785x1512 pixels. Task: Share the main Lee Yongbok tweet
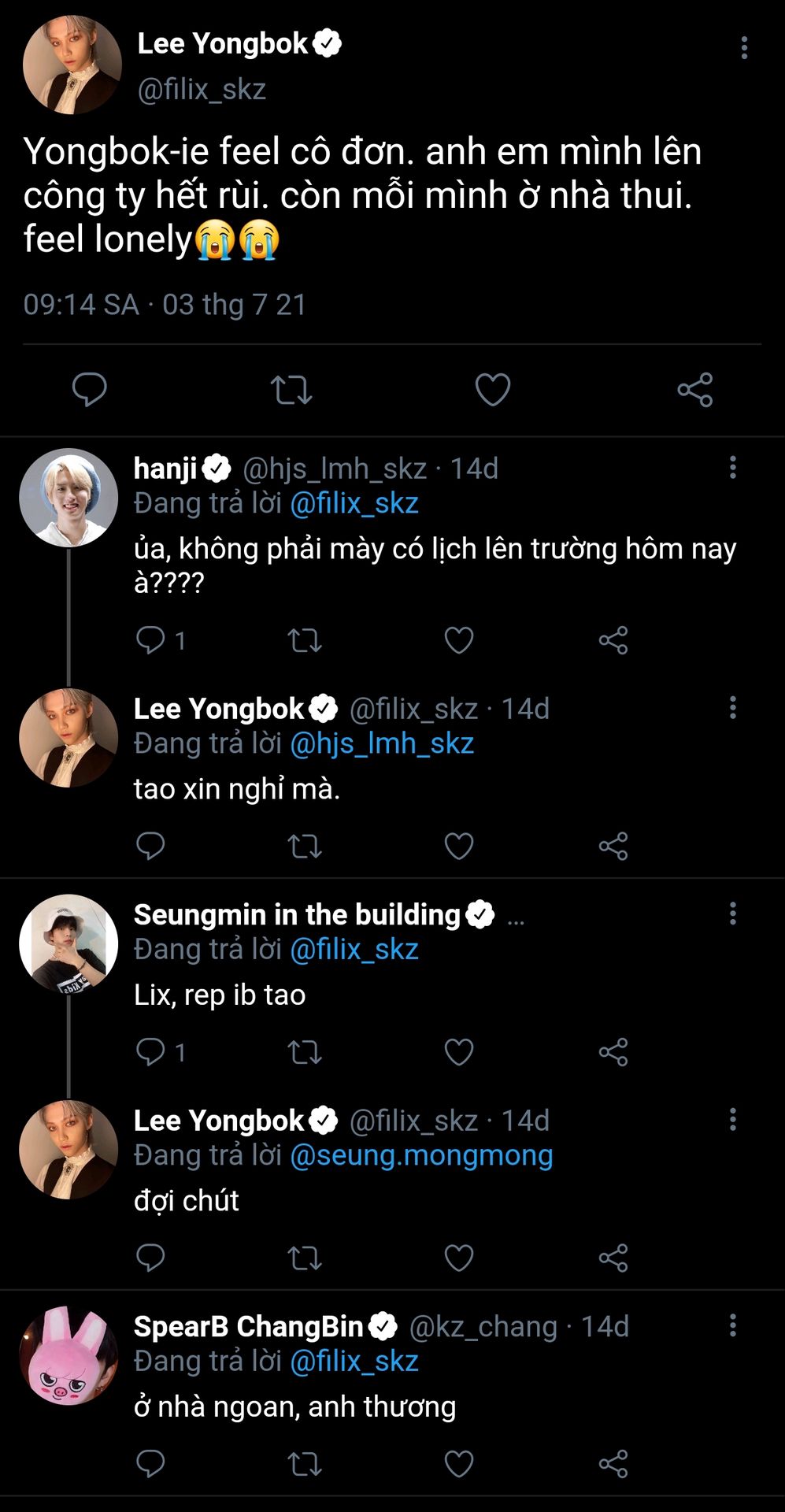[694, 390]
